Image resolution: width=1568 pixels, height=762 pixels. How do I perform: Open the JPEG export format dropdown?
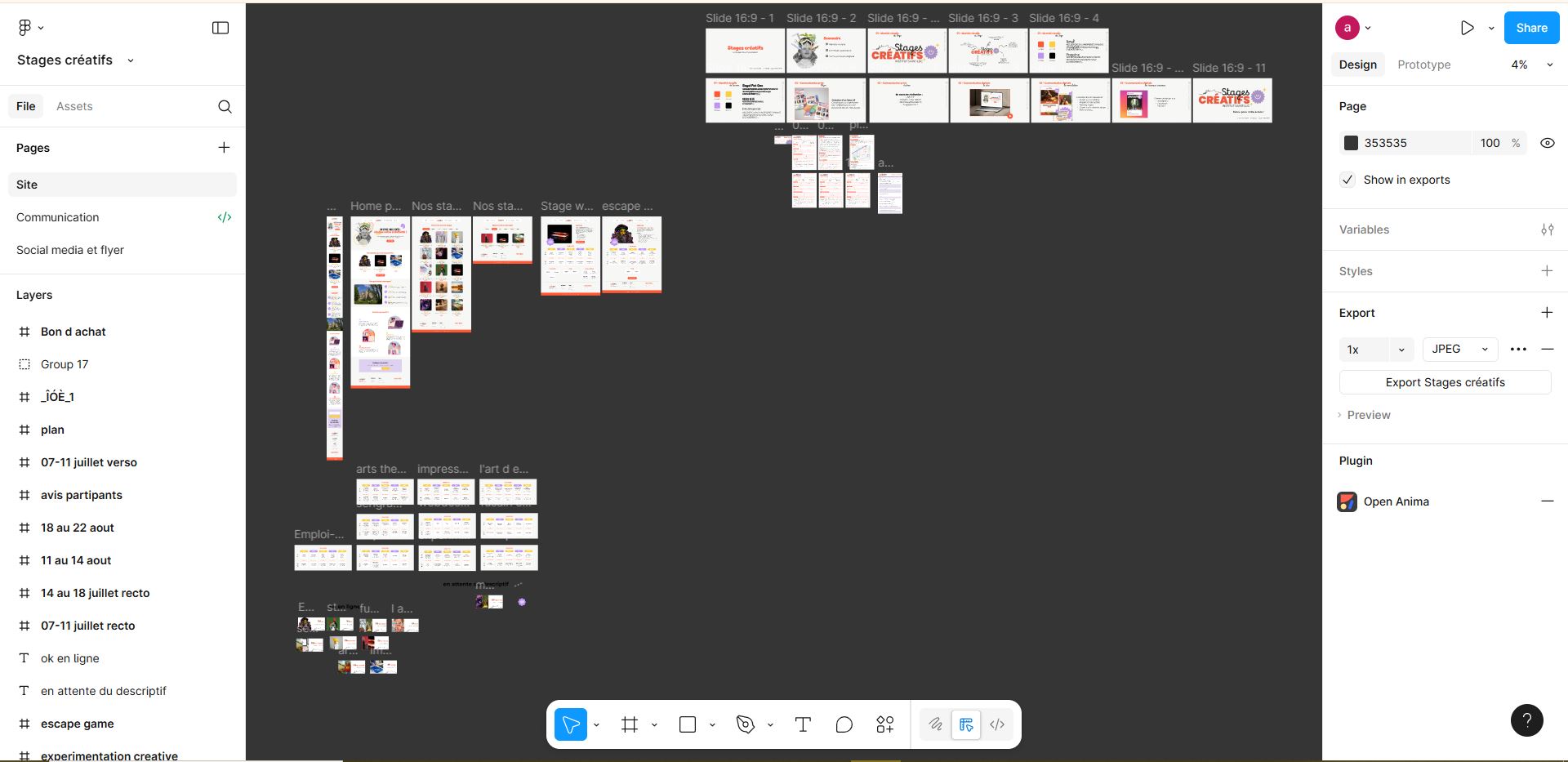pos(1459,349)
